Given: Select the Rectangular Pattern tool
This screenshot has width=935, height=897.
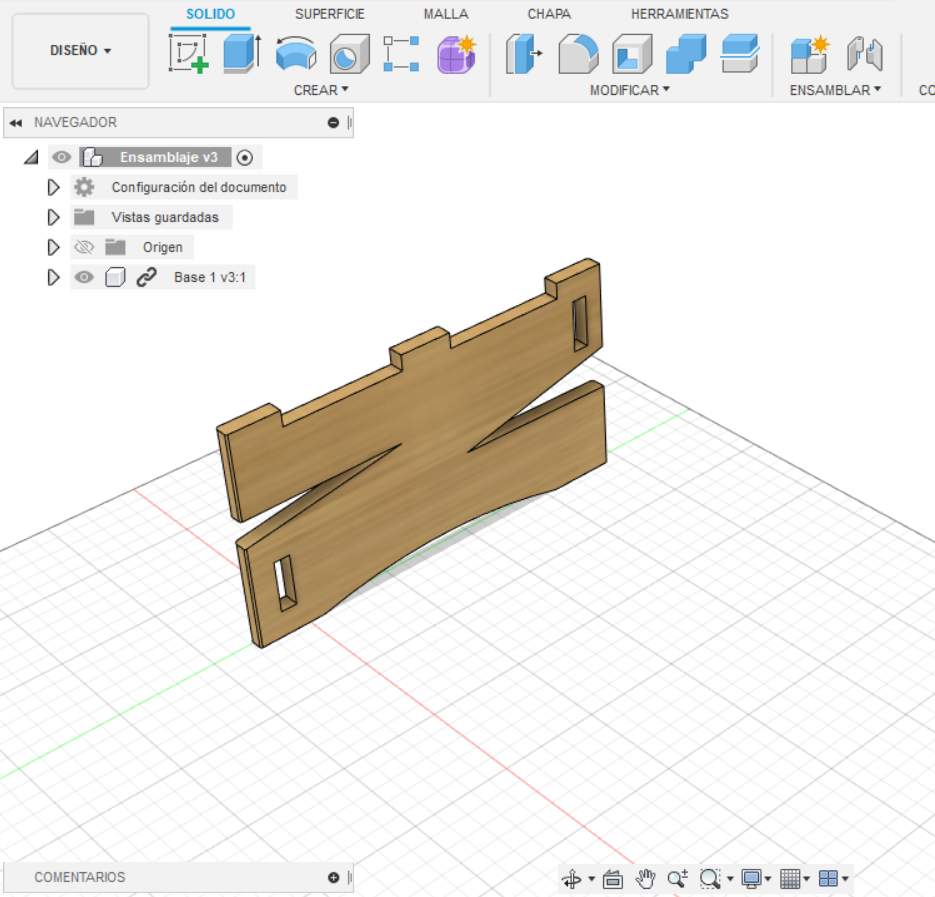Looking at the screenshot, I should 401,54.
